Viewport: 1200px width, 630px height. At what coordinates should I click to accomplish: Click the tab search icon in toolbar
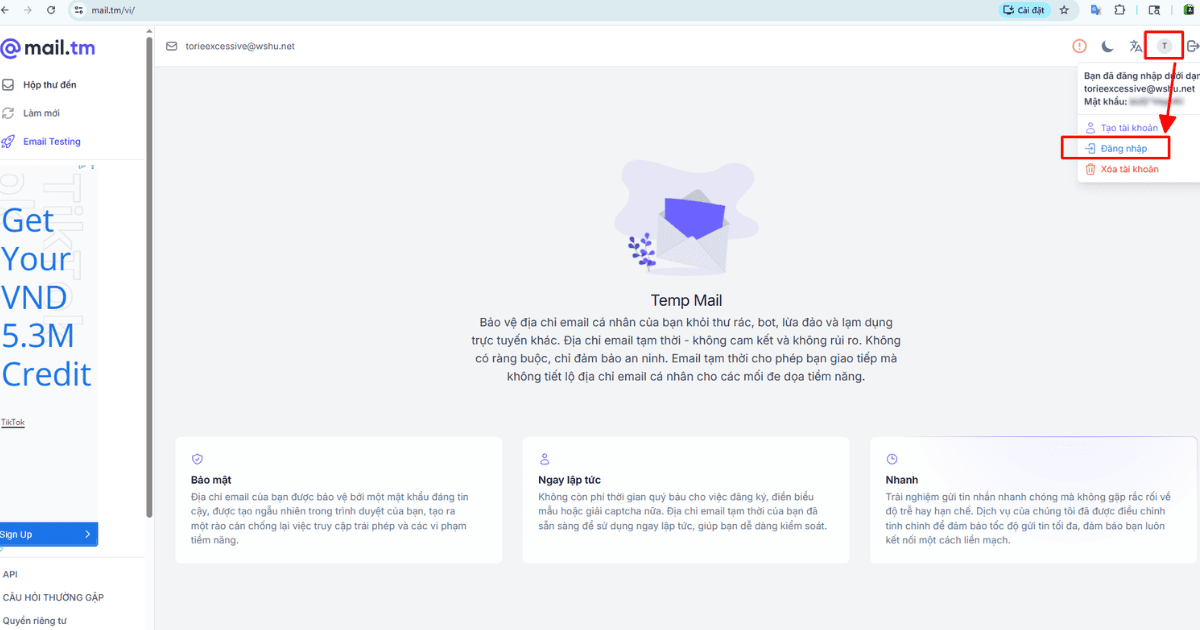(1154, 10)
